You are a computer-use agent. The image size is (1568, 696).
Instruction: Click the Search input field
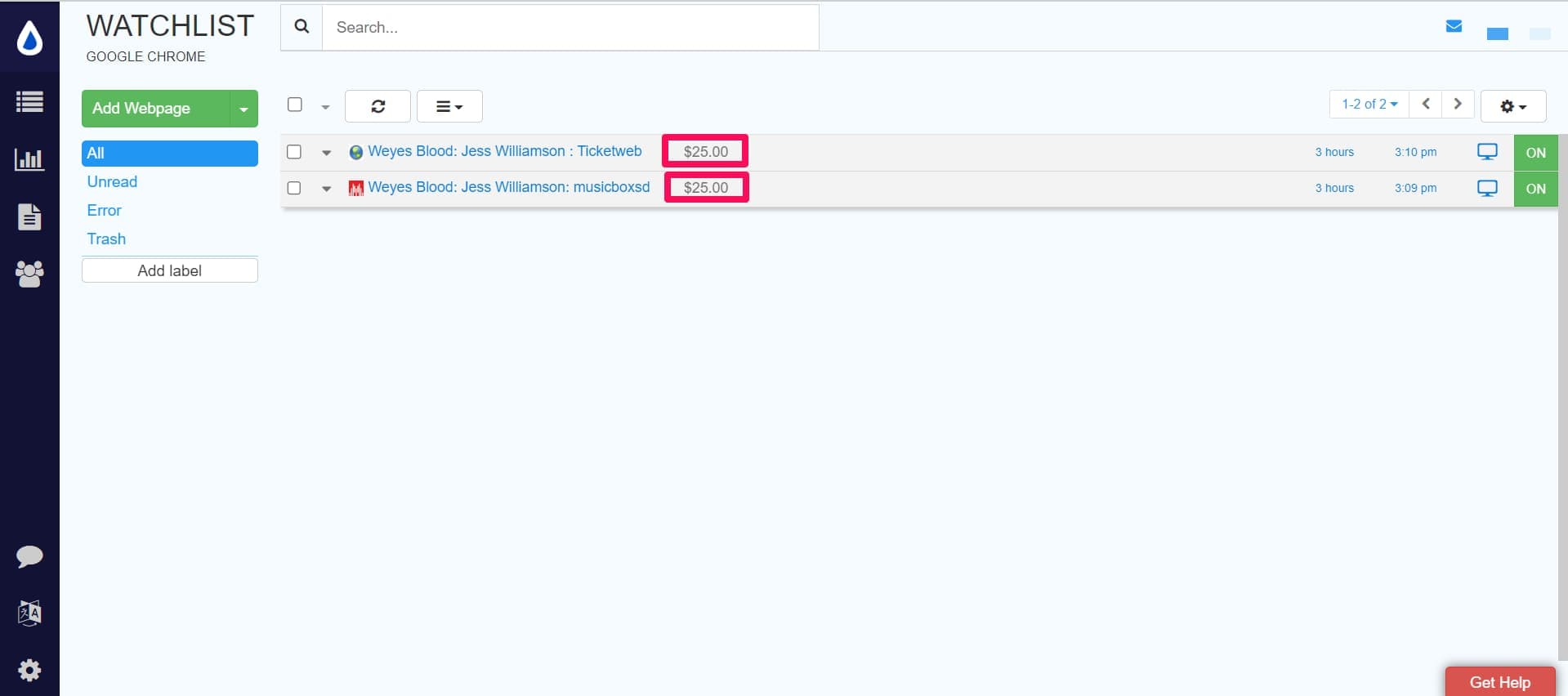point(570,28)
